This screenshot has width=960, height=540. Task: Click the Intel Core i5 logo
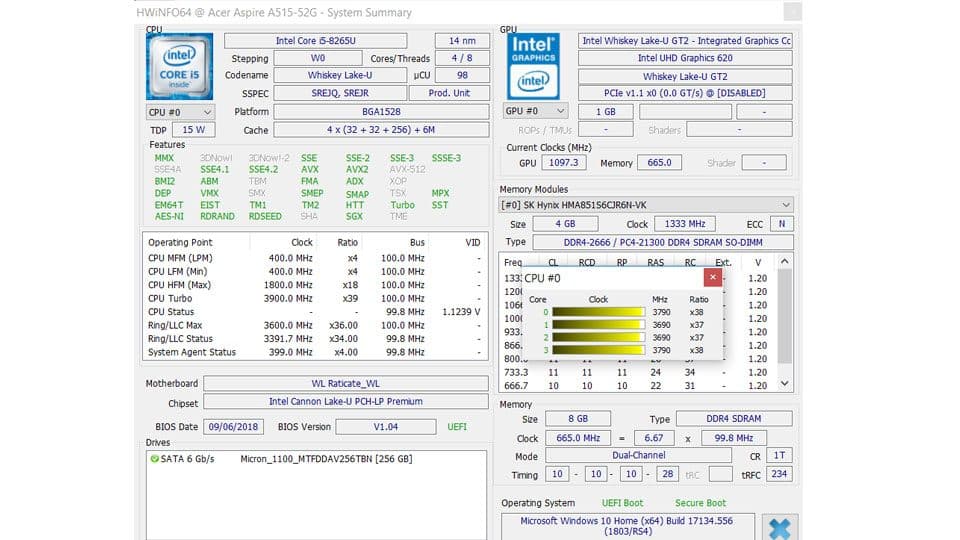(180, 66)
